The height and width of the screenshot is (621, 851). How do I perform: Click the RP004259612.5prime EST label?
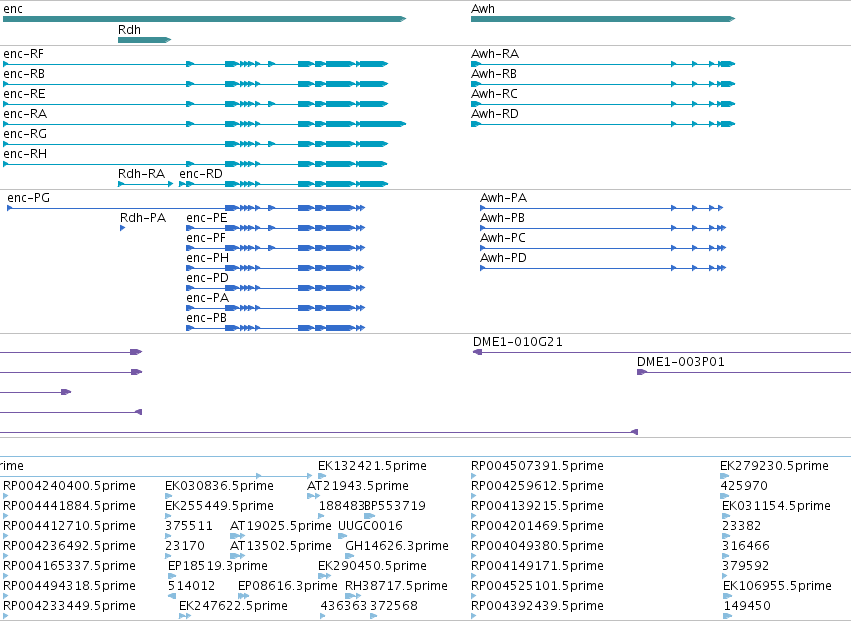(537, 486)
